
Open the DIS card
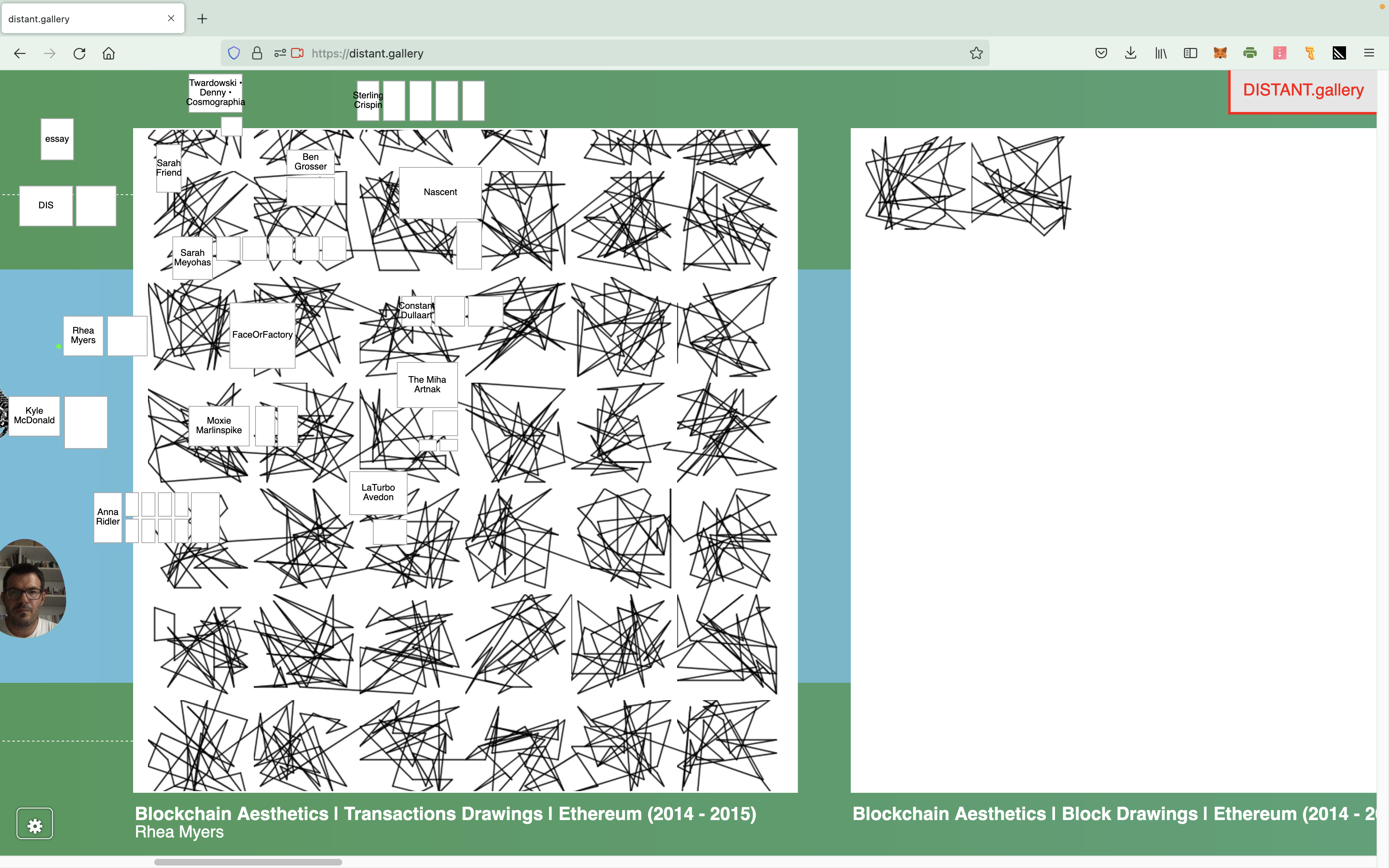point(46,205)
